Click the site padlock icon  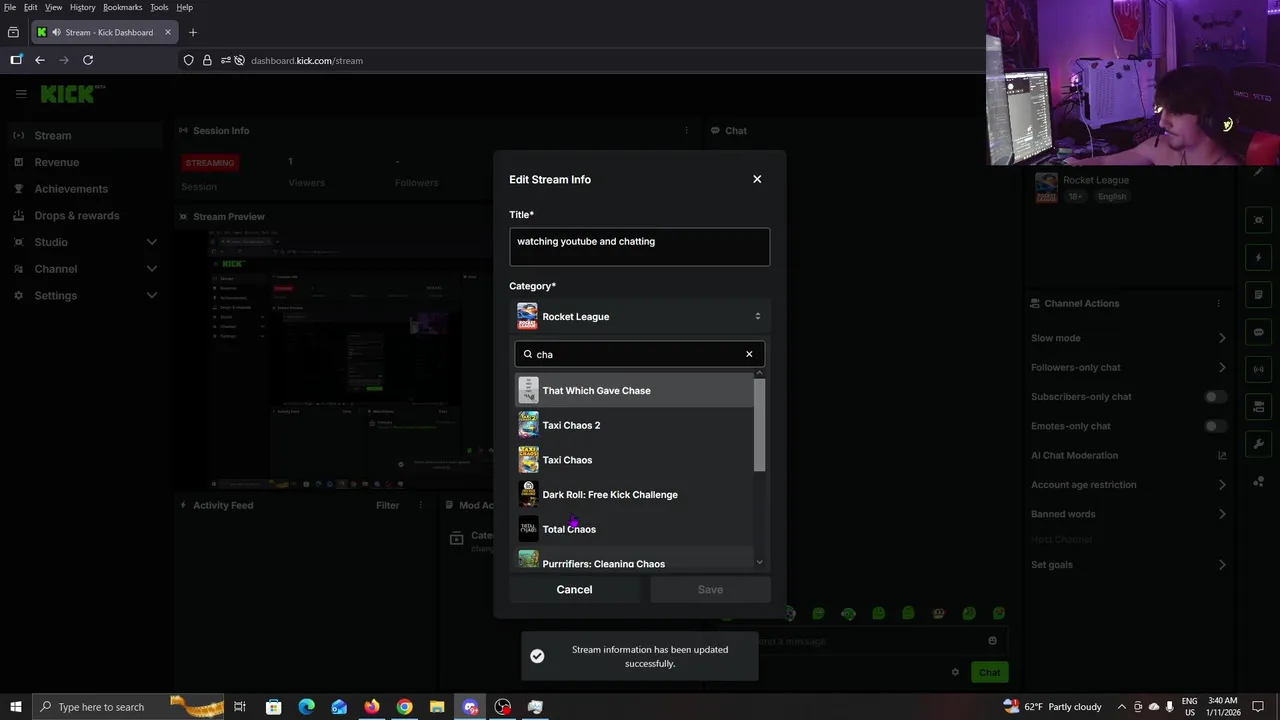(207, 60)
